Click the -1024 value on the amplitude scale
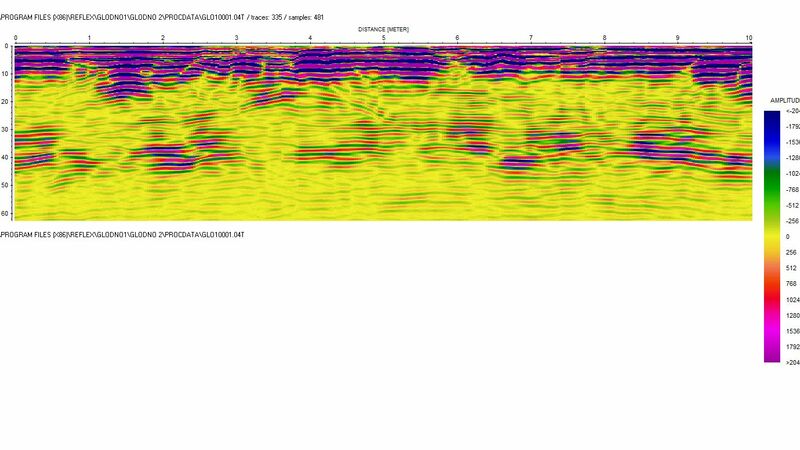 coord(792,174)
